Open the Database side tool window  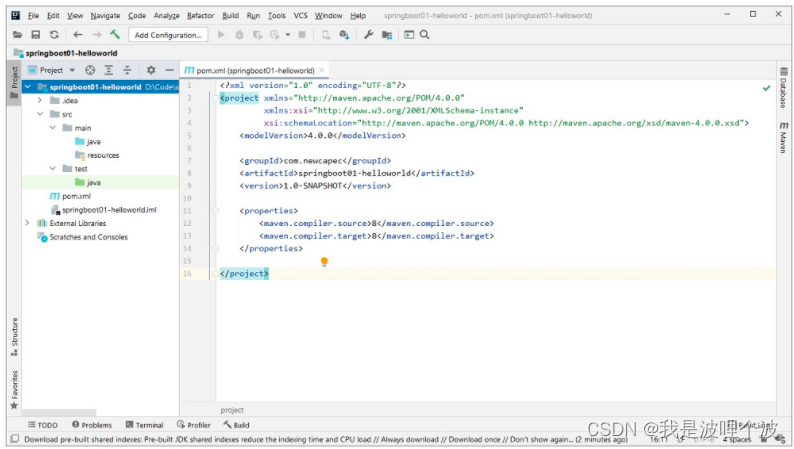click(x=783, y=87)
